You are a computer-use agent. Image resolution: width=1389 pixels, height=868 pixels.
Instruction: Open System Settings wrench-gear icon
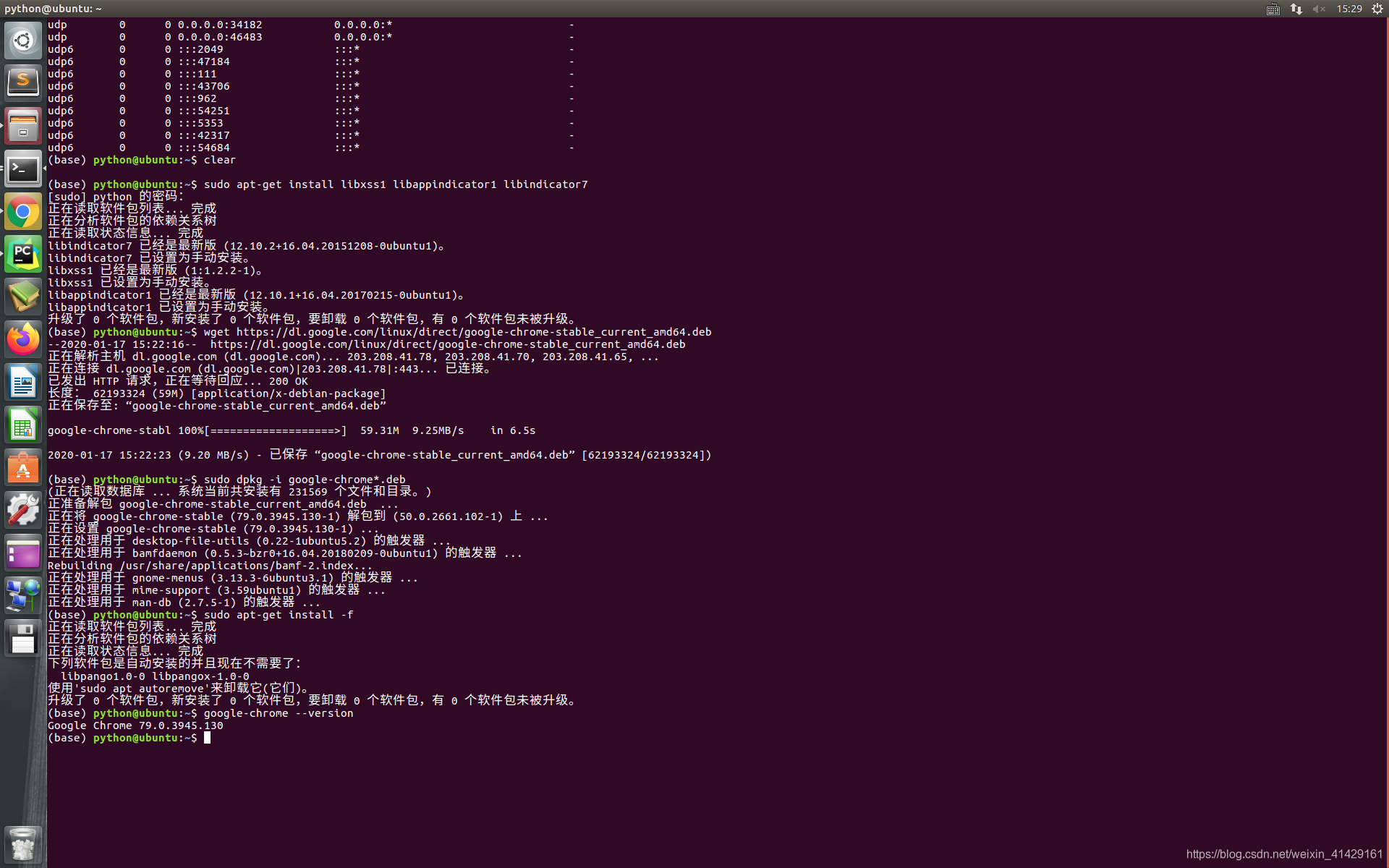click(23, 511)
